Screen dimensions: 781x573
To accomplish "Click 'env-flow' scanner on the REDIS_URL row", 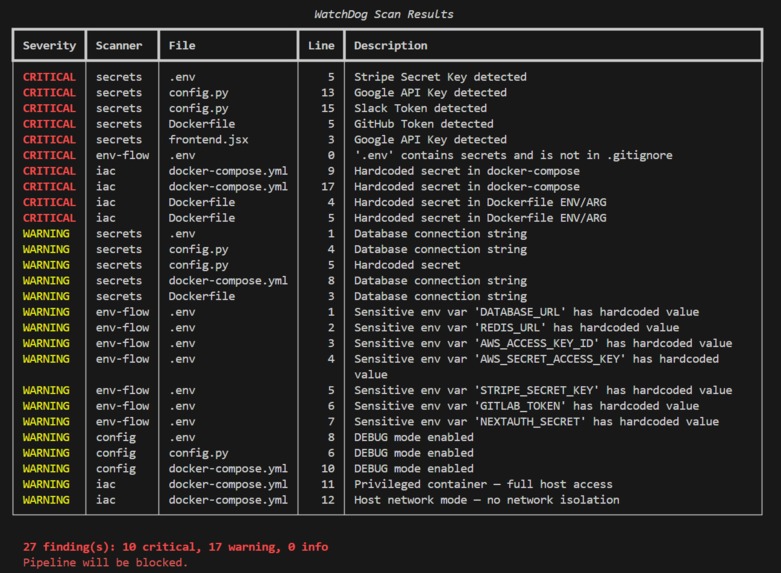I will (x=122, y=327).
